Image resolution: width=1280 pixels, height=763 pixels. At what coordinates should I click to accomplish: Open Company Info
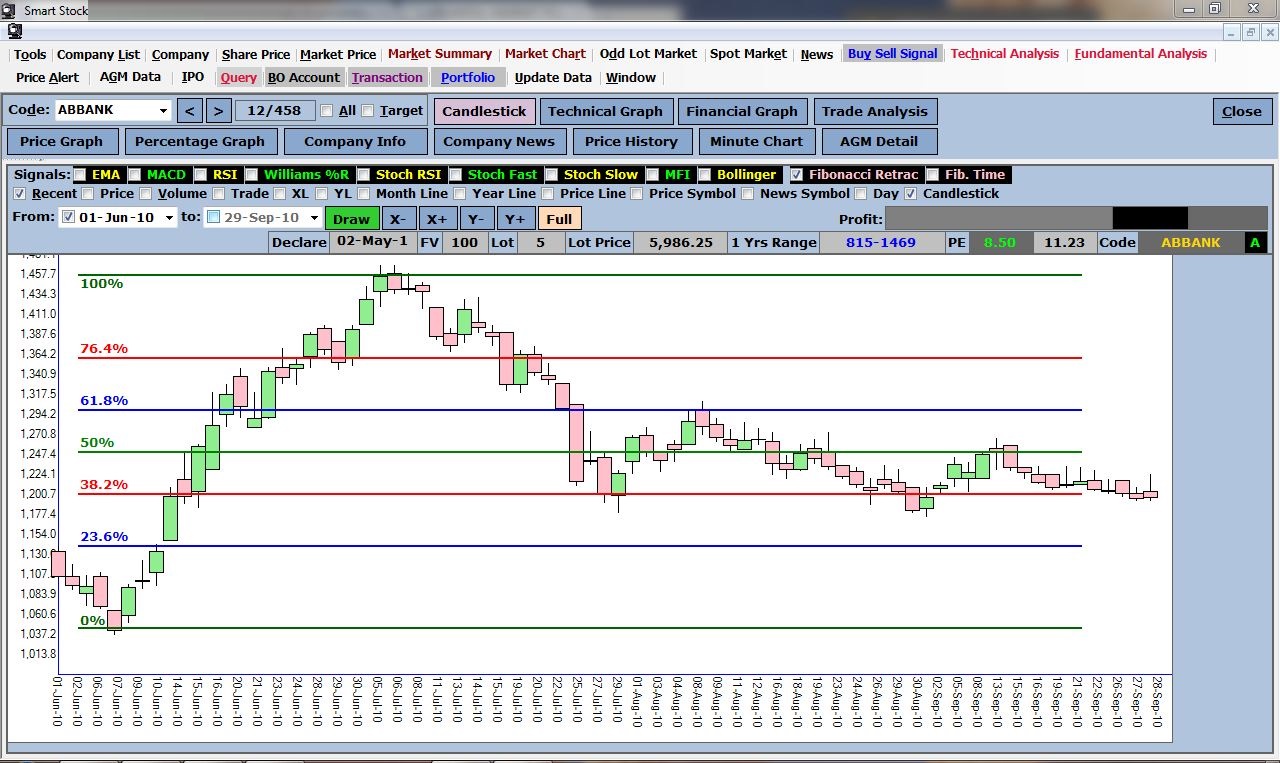[x=355, y=141]
